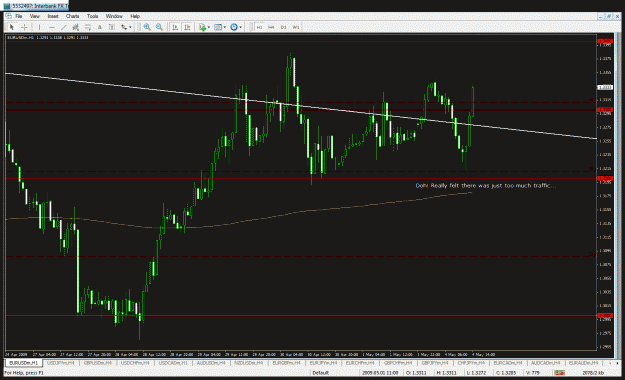Click the Default profile in status bar

pos(320,373)
